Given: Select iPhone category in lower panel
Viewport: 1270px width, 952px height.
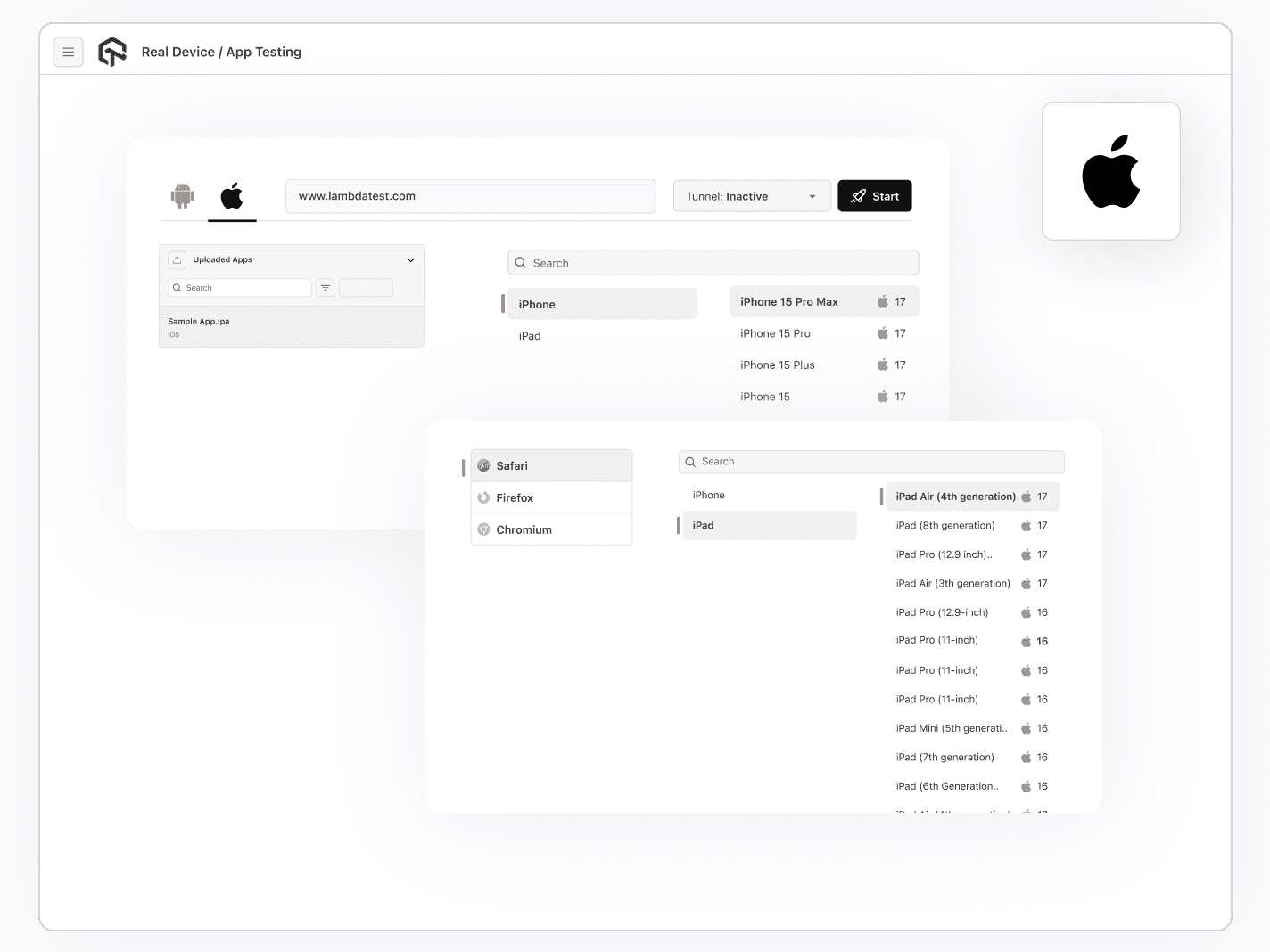Looking at the screenshot, I should (x=769, y=495).
